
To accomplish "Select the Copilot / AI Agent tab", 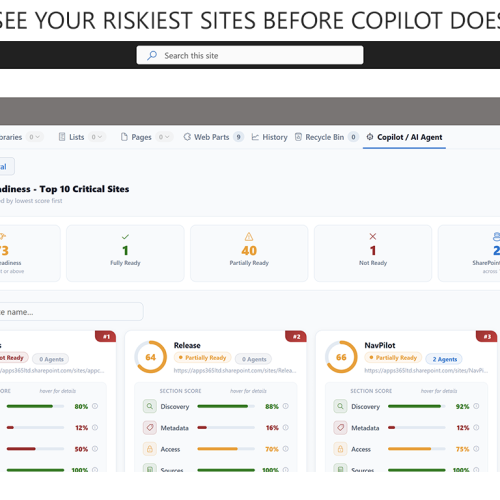I will [404, 137].
